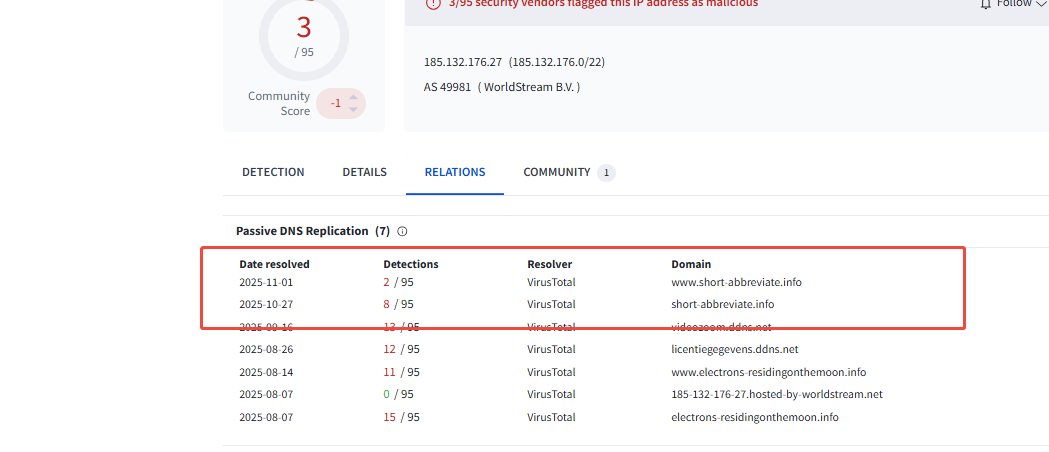This screenshot has width=1049, height=452.
Task: Click the 2025-10-27 date cell
Action: coord(266,304)
